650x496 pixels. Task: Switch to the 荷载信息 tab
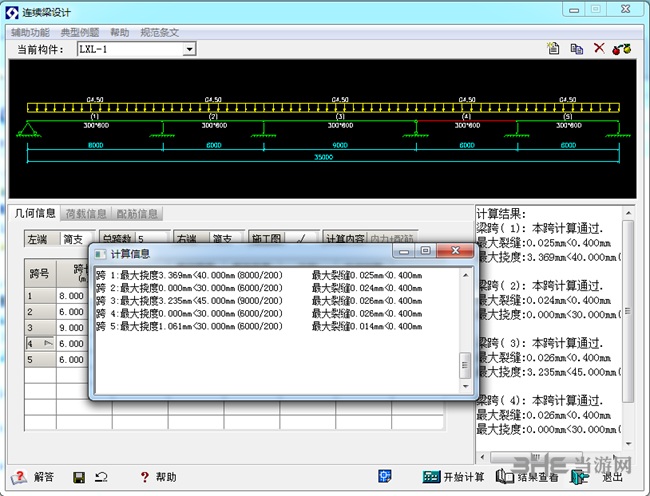click(86, 214)
